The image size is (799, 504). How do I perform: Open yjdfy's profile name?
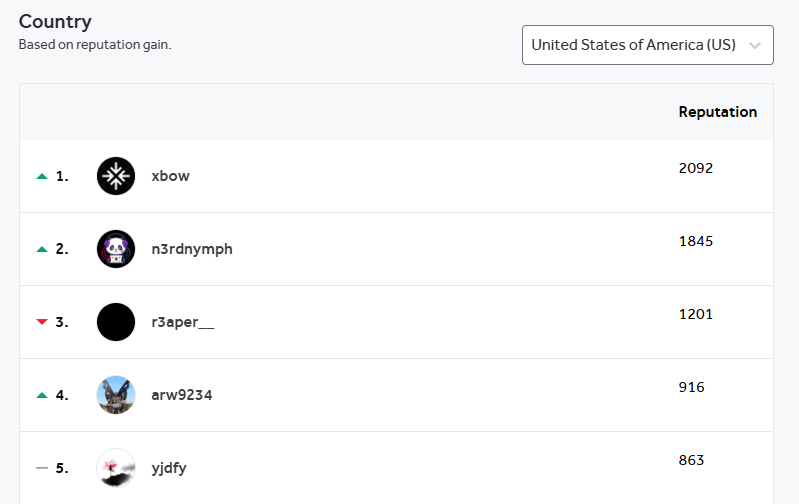tap(169, 468)
